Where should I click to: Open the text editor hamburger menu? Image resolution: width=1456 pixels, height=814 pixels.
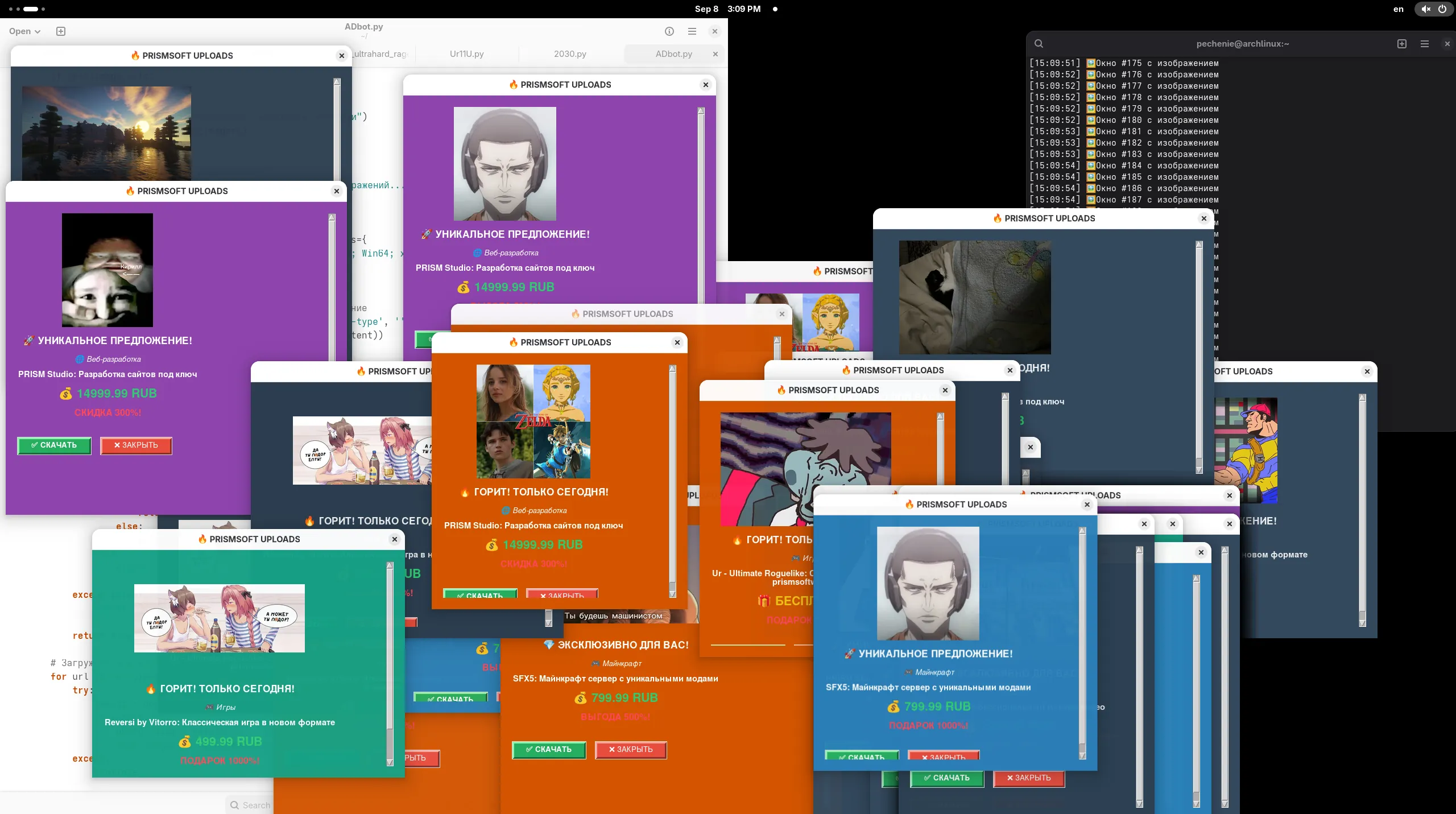pyautogui.click(x=692, y=31)
